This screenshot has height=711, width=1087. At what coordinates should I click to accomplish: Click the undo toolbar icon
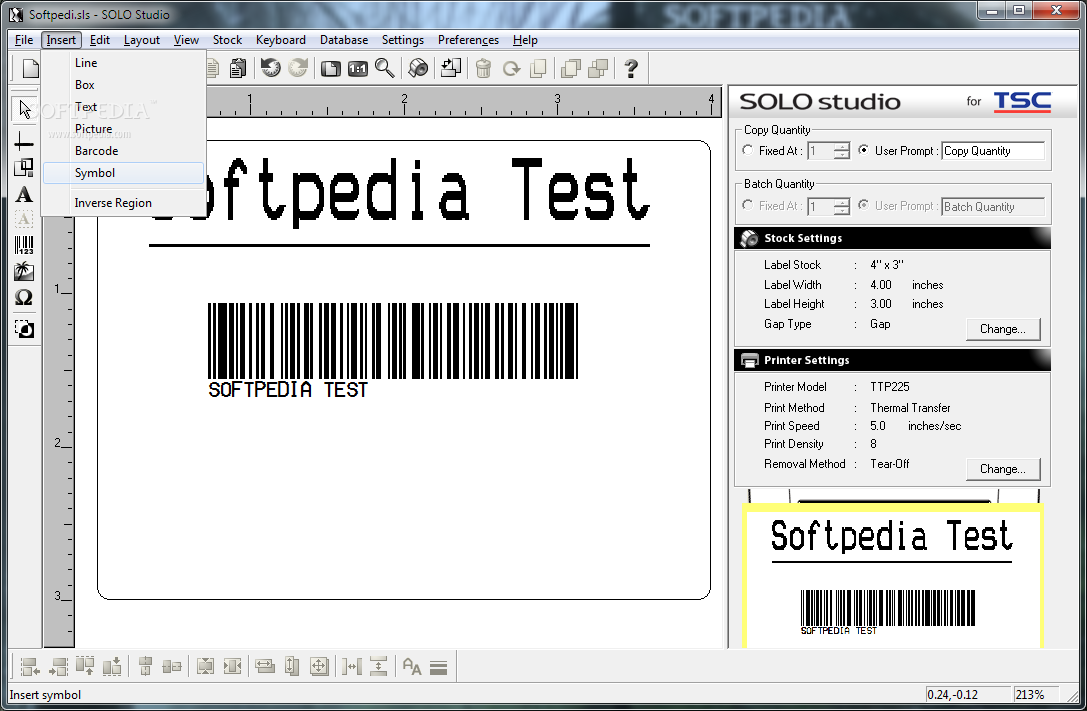click(x=270, y=68)
